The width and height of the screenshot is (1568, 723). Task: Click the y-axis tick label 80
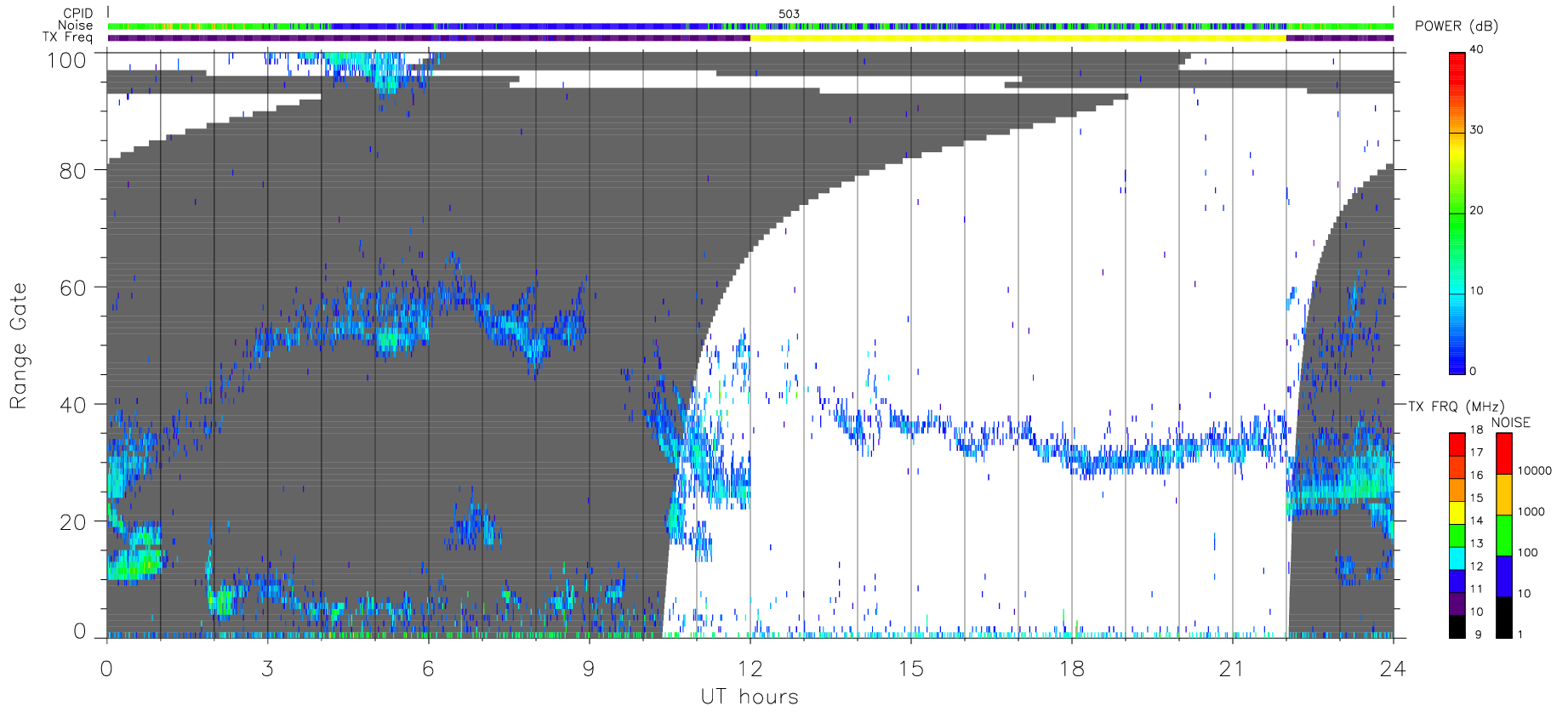pos(72,171)
